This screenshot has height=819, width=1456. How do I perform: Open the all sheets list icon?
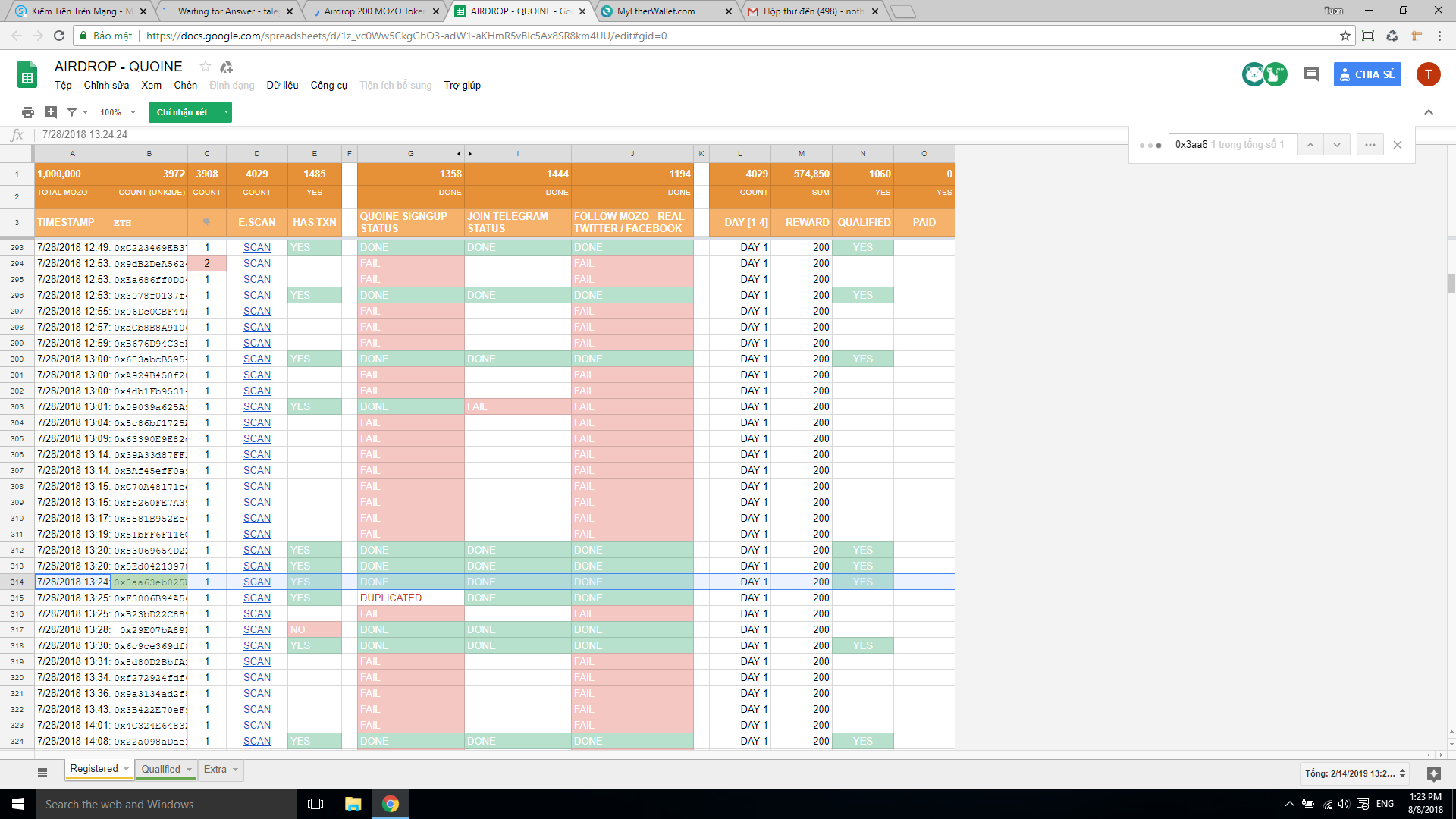(42, 772)
